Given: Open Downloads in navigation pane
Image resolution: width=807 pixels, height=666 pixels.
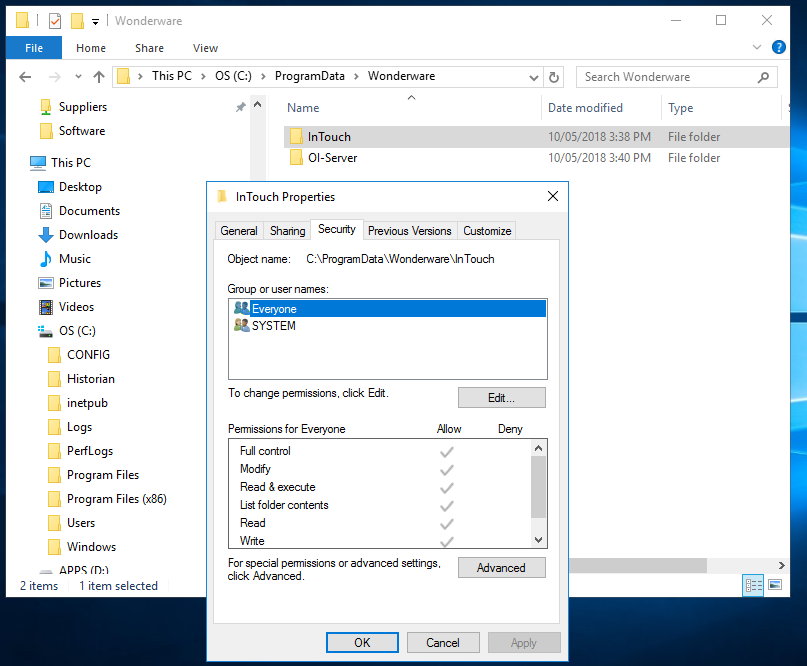Looking at the screenshot, I should tap(88, 235).
